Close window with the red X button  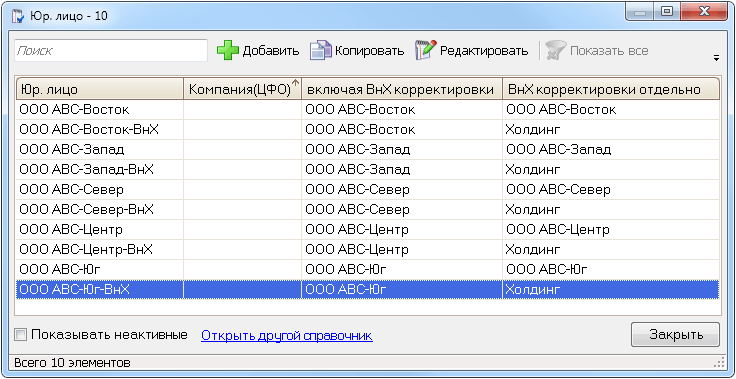click(x=704, y=13)
